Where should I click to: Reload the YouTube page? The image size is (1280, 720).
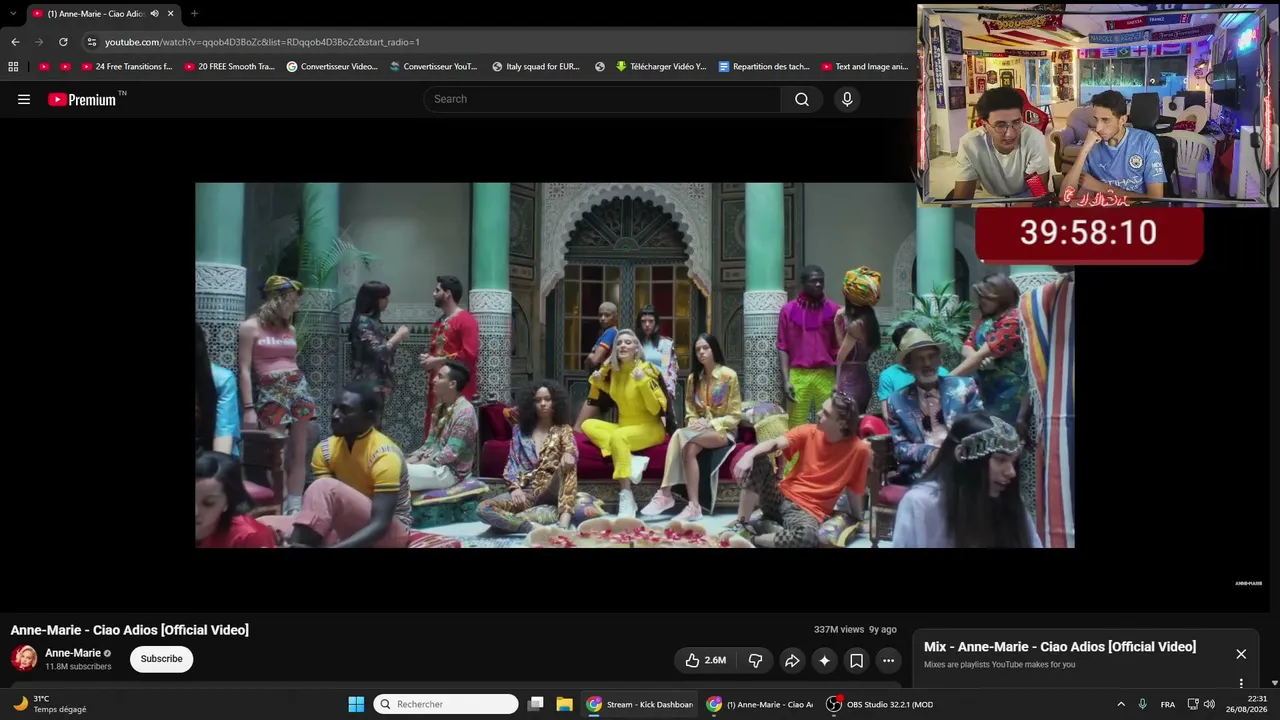(x=63, y=42)
